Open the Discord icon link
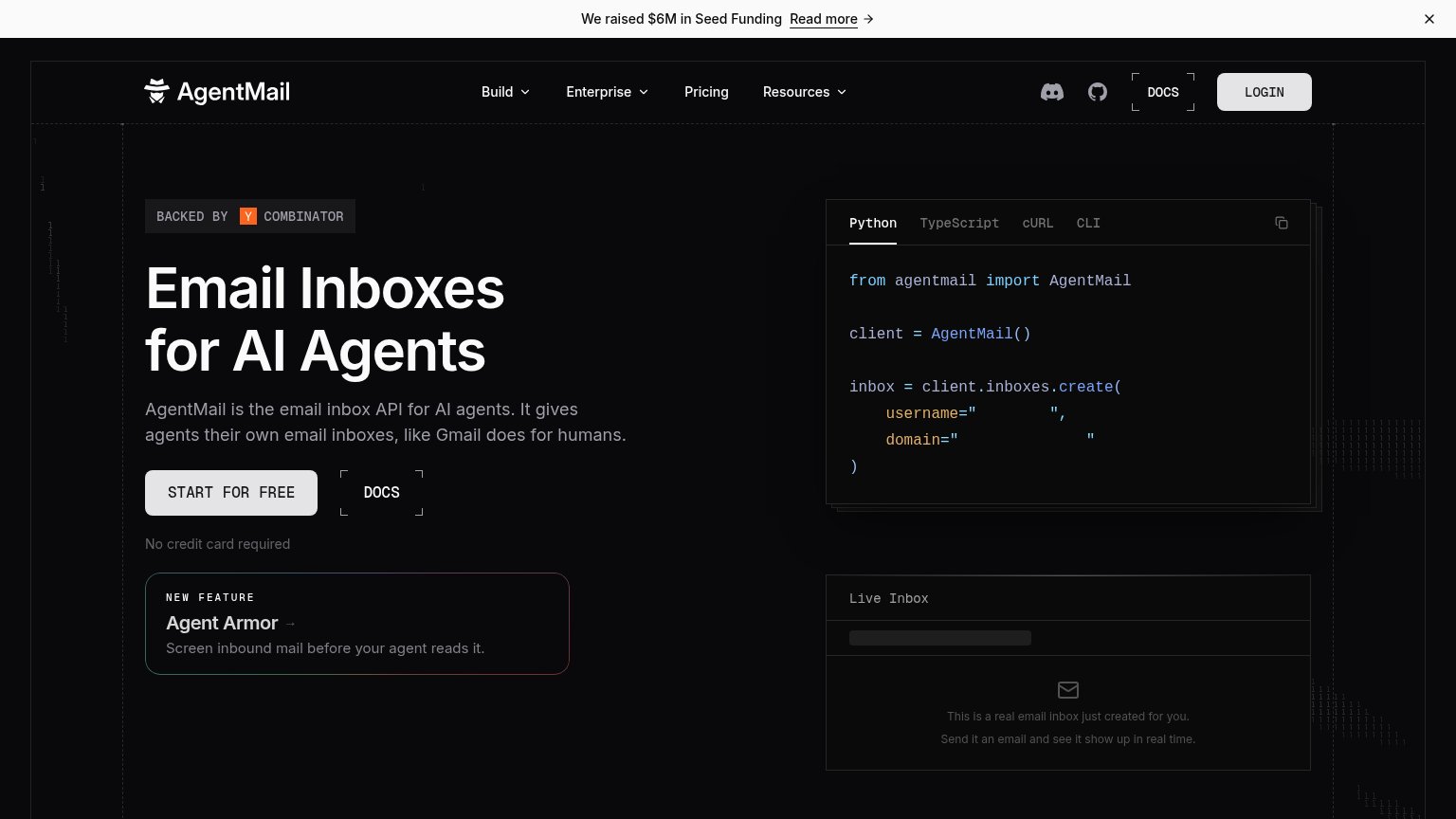The height and width of the screenshot is (819, 1456). [x=1052, y=92]
